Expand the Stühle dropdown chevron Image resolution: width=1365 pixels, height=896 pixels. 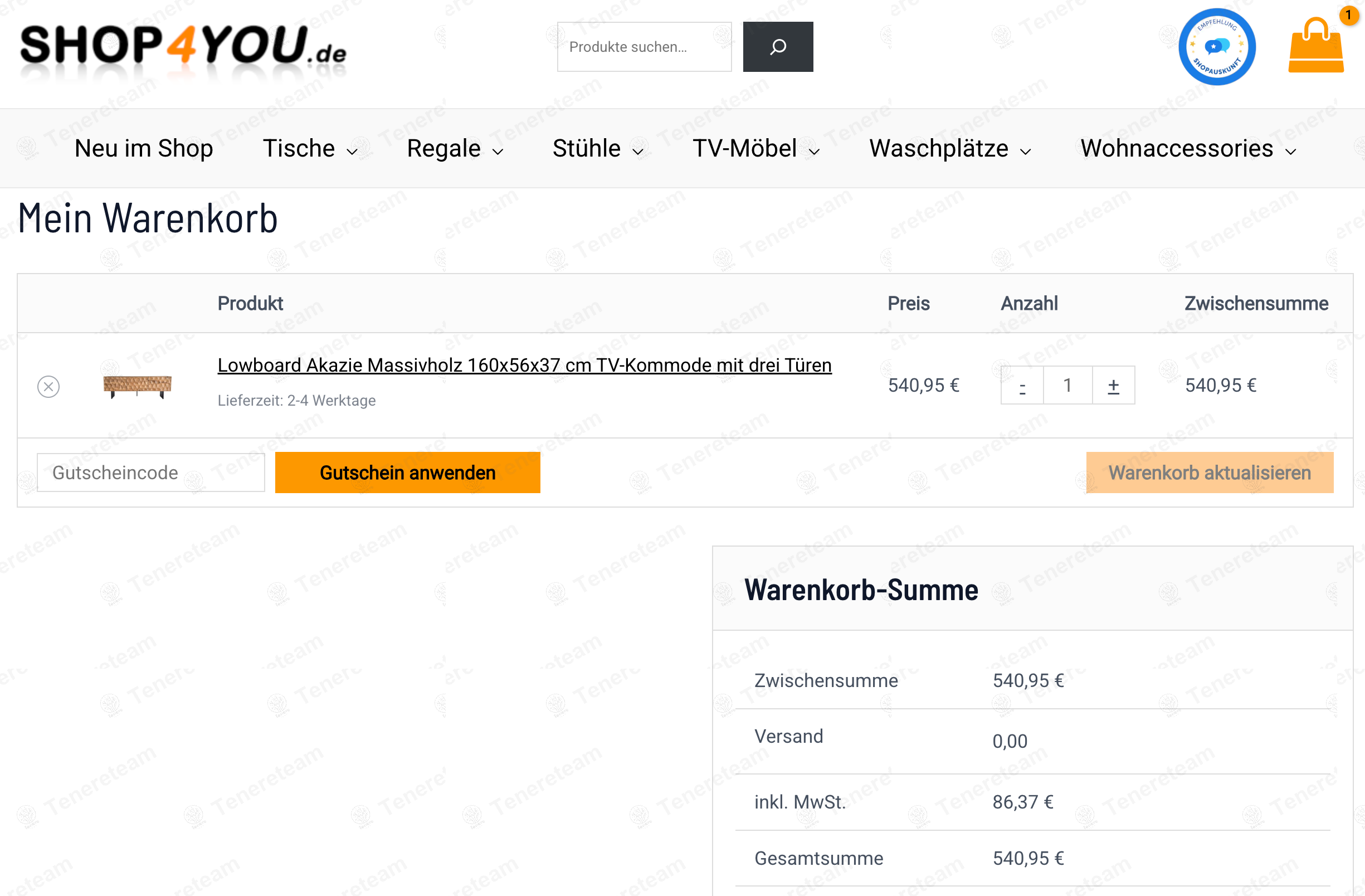tap(638, 152)
